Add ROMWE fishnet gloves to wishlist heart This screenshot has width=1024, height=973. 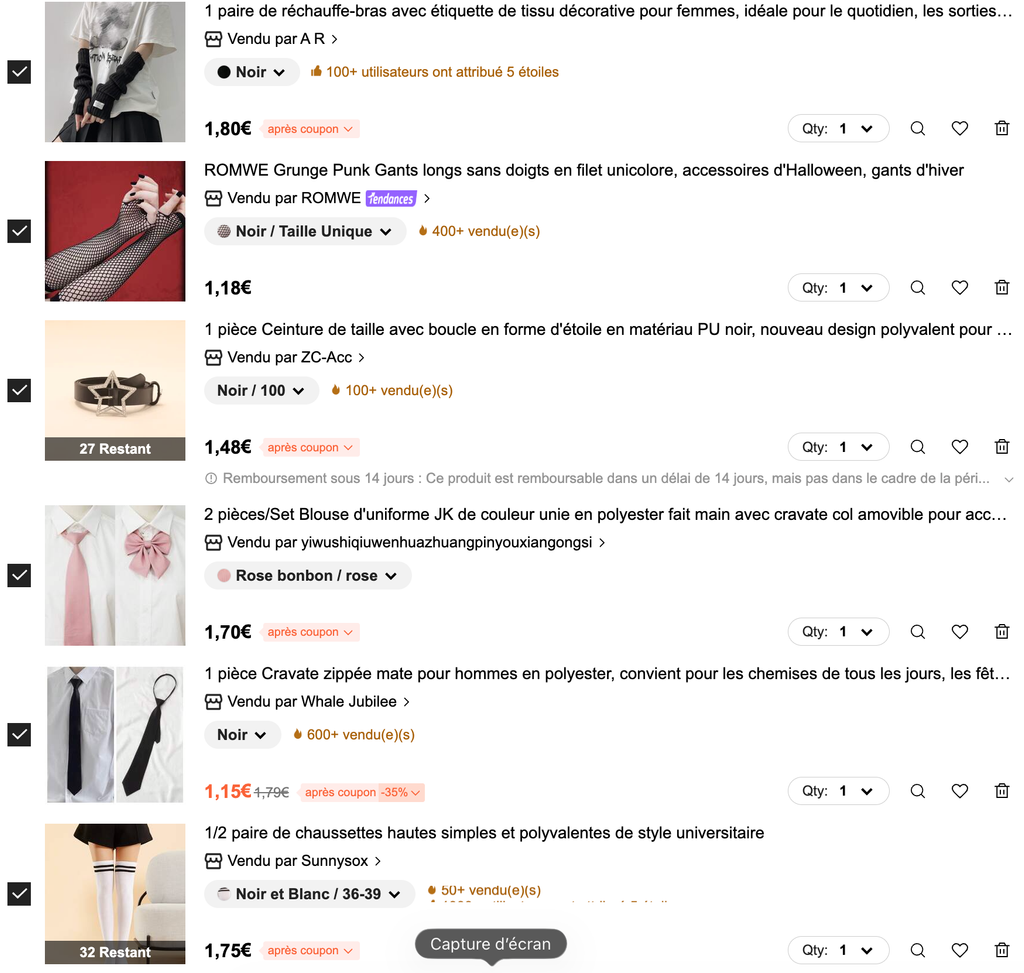click(959, 288)
